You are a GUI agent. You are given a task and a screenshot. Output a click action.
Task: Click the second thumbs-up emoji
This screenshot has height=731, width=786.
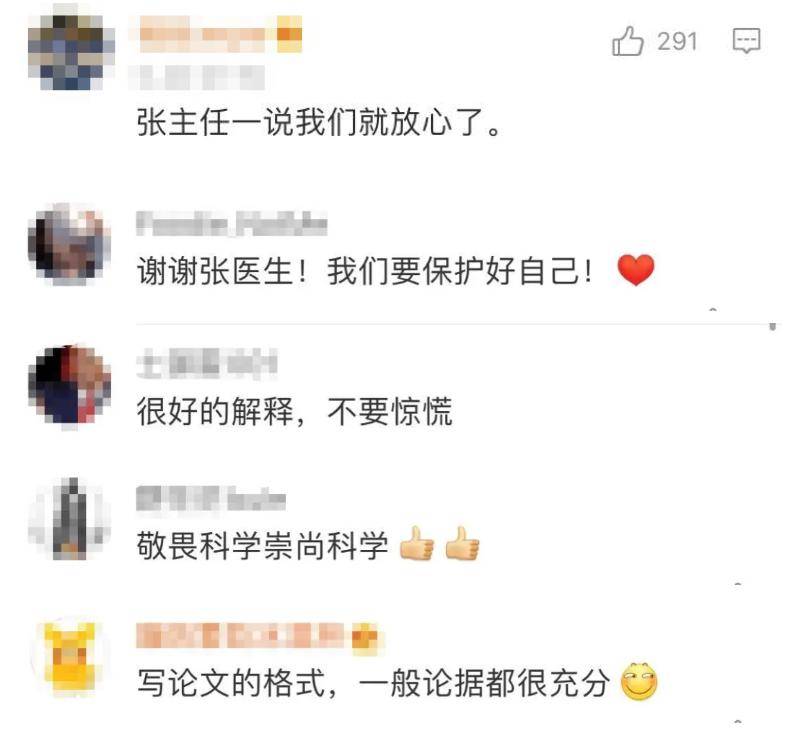click(x=462, y=543)
